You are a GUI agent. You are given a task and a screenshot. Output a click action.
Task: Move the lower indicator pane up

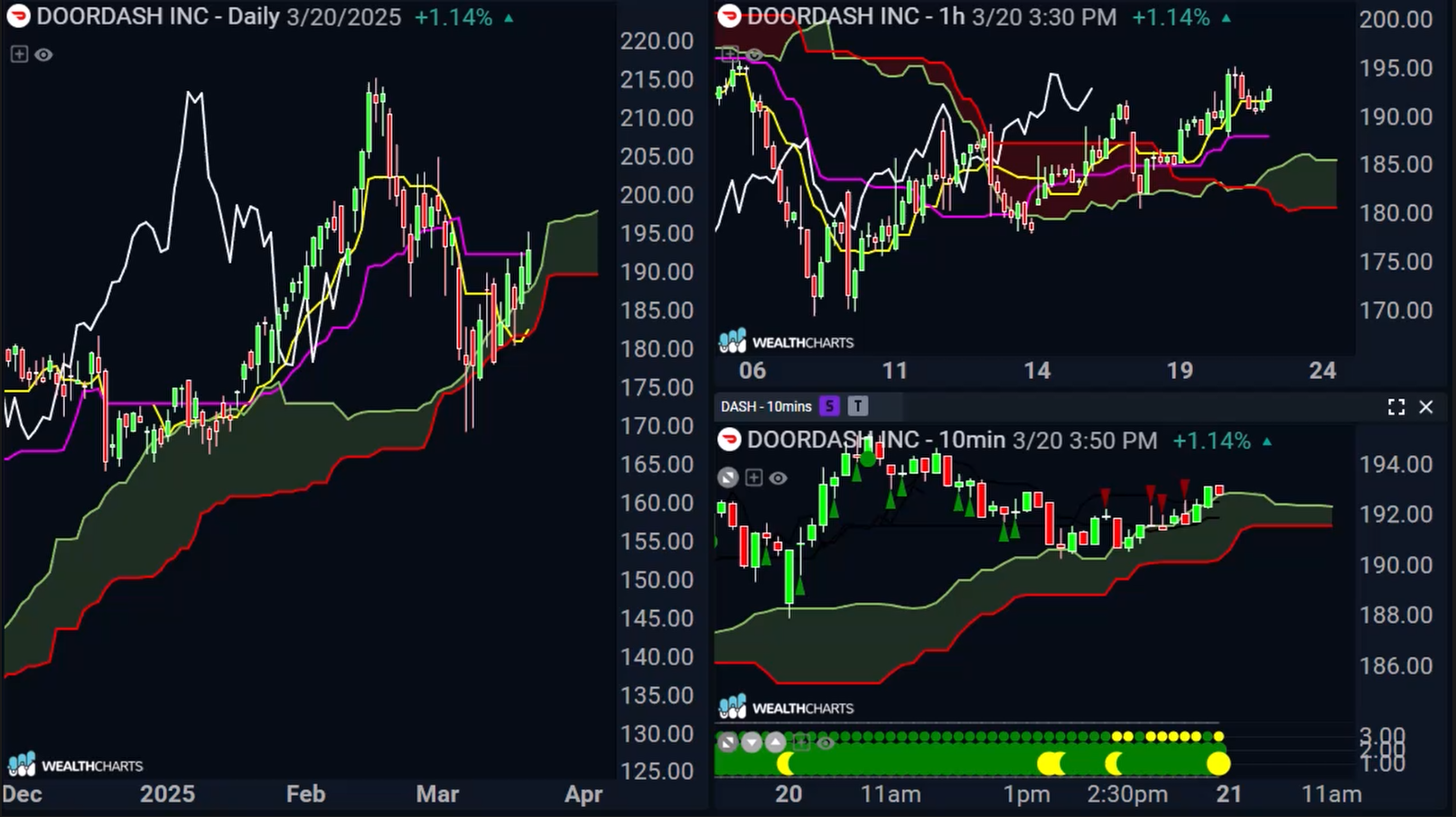(776, 743)
